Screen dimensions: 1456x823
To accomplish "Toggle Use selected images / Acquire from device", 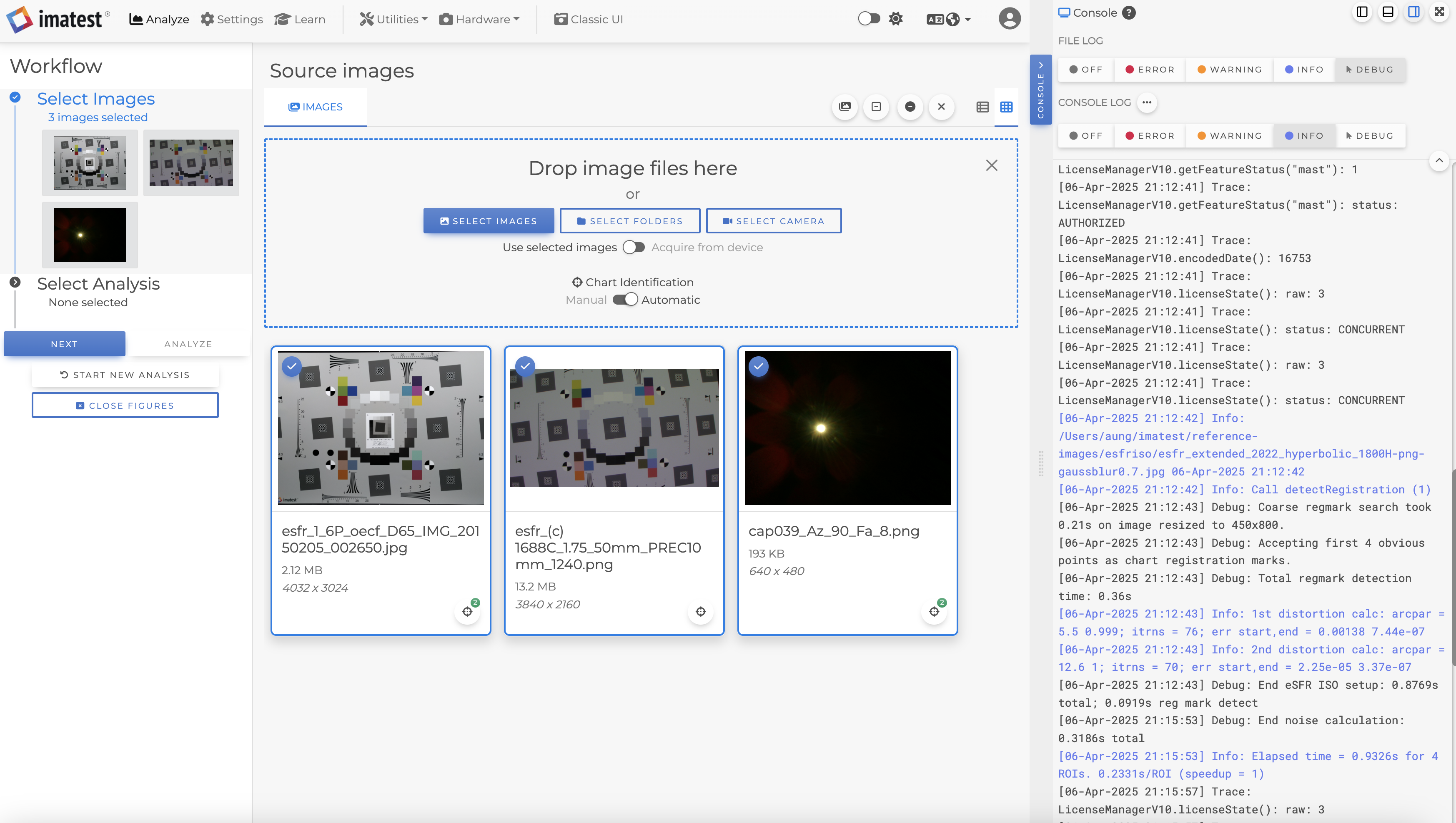I will click(x=634, y=248).
